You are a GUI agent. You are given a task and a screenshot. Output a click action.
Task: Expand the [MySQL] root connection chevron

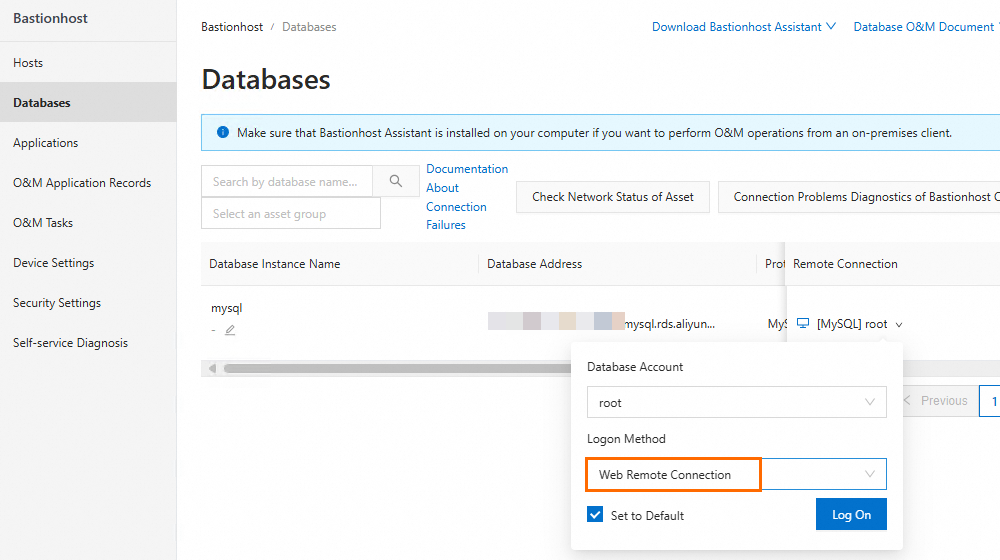click(899, 325)
